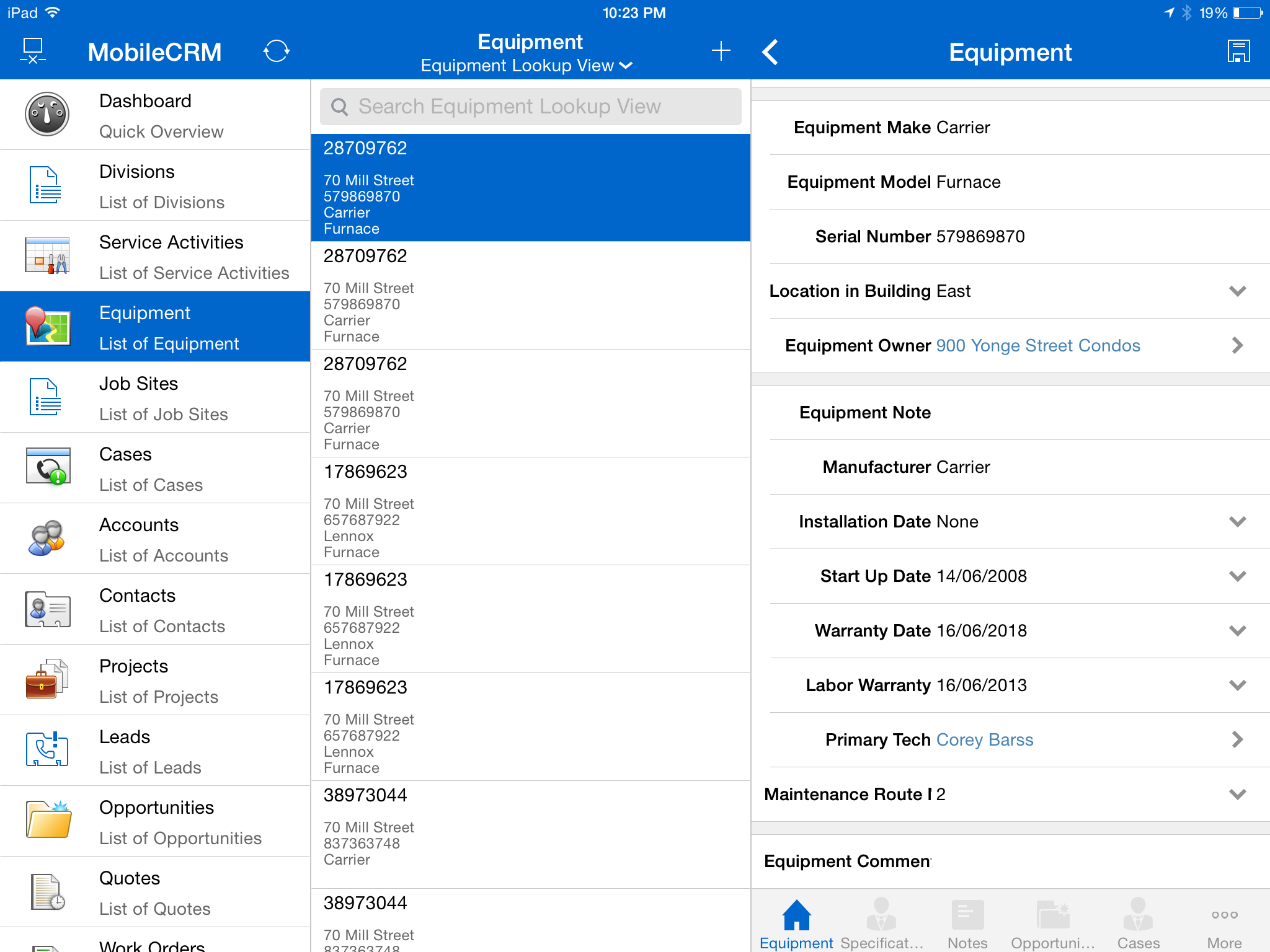Select first 17869623 Lennox equipment entry
The height and width of the screenshot is (952, 1270).
[x=530, y=511]
